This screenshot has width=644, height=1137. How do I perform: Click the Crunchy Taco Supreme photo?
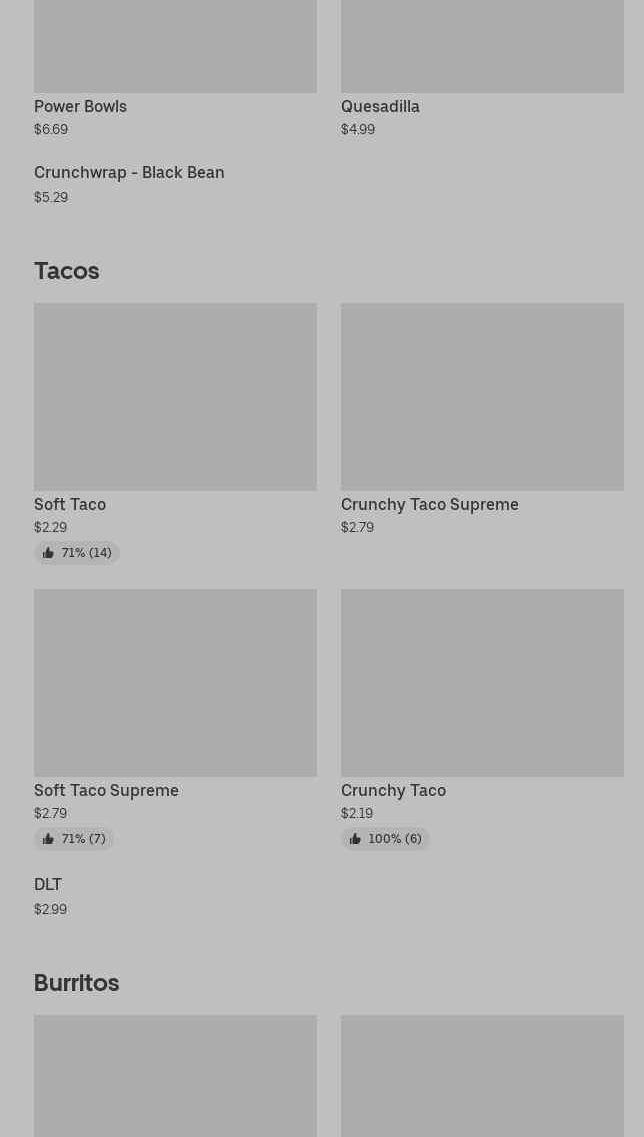(x=482, y=396)
